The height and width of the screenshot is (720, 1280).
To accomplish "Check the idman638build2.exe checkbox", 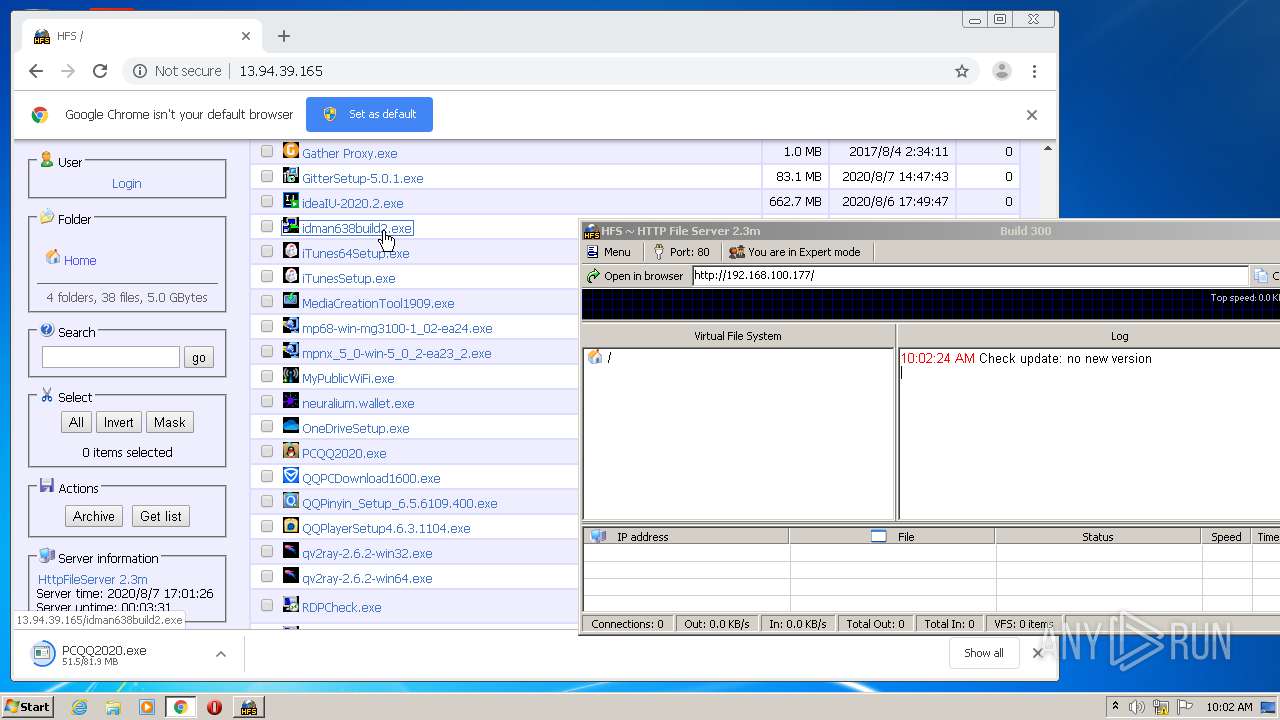I will pos(267,227).
